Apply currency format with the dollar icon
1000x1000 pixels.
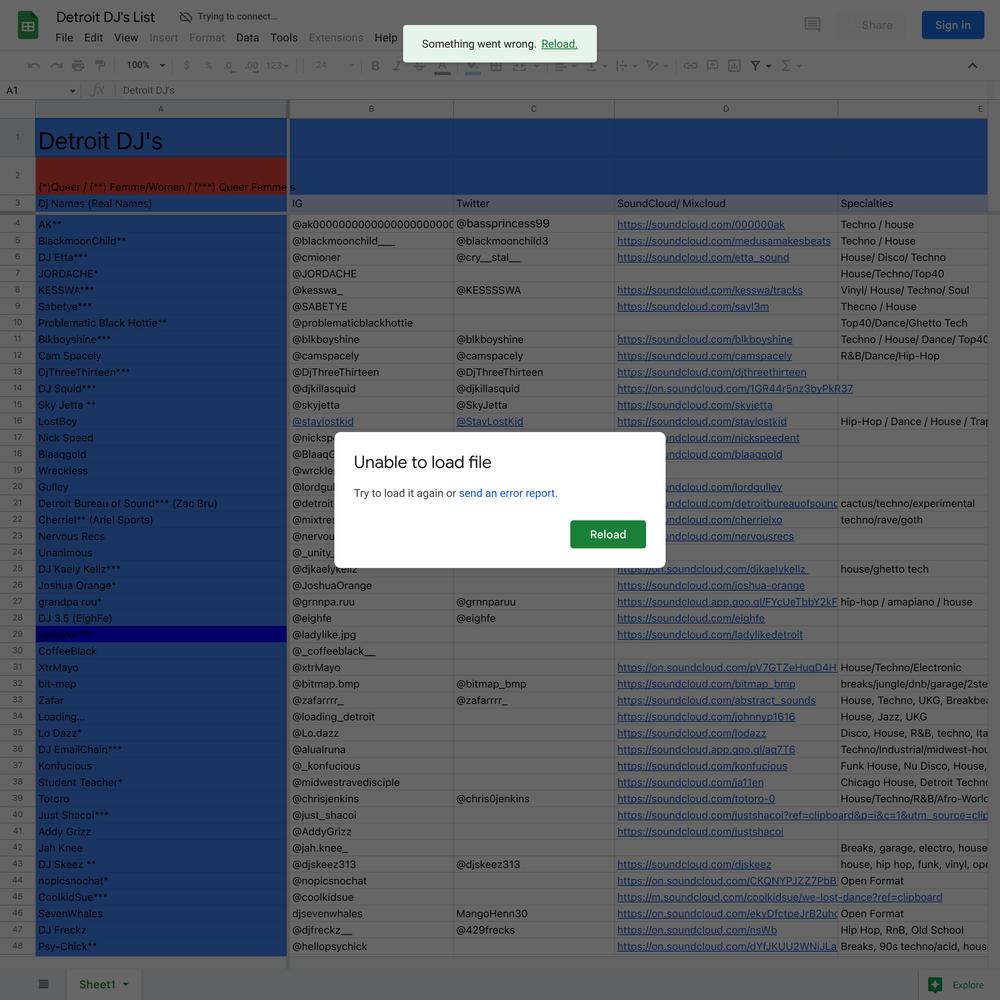click(186, 66)
